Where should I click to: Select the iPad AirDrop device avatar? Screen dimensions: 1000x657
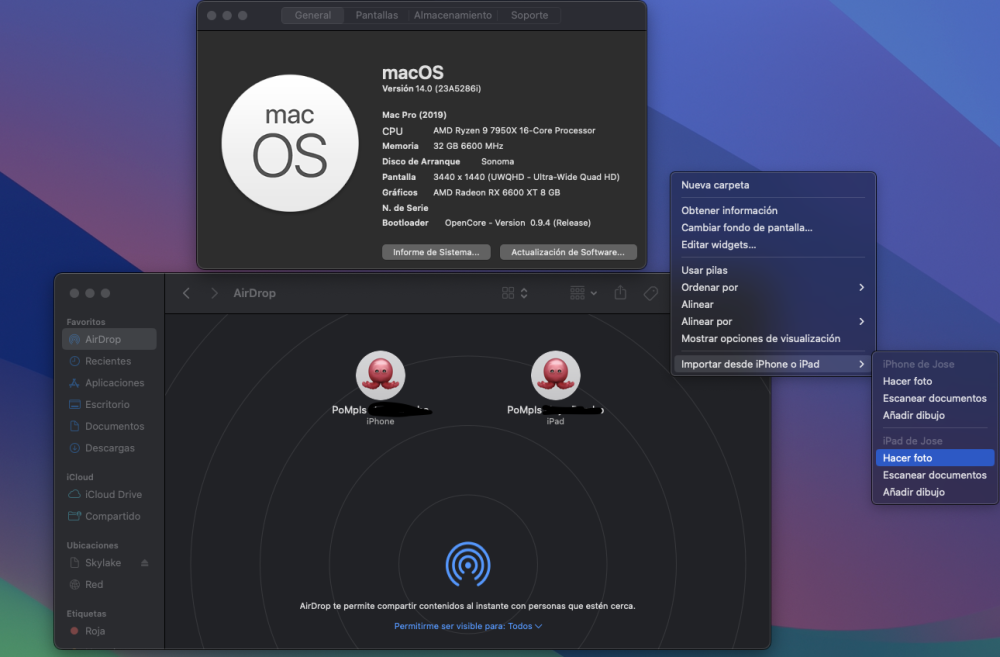(555, 375)
